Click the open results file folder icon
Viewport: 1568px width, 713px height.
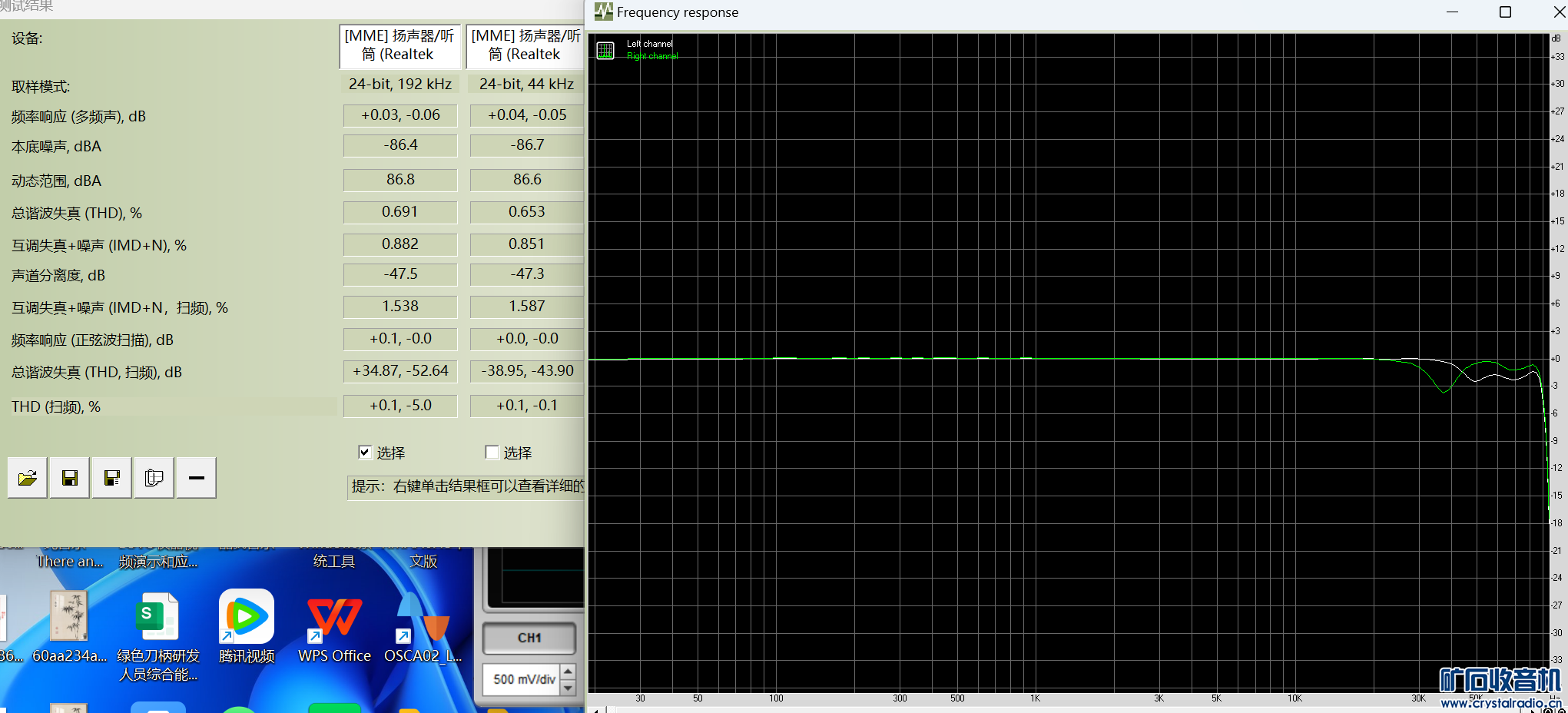pos(28,479)
